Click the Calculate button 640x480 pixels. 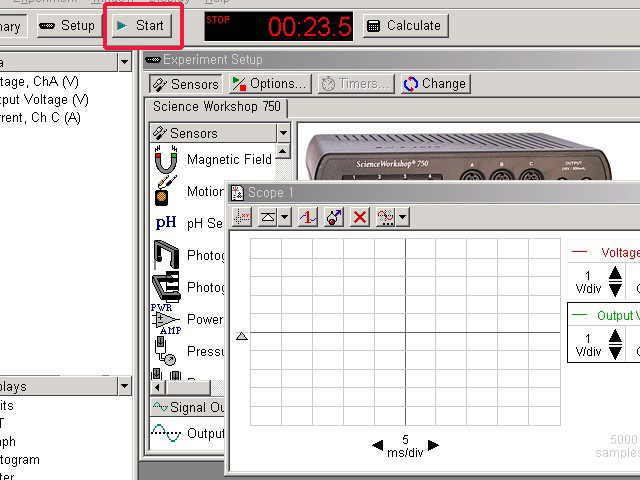click(403, 25)
